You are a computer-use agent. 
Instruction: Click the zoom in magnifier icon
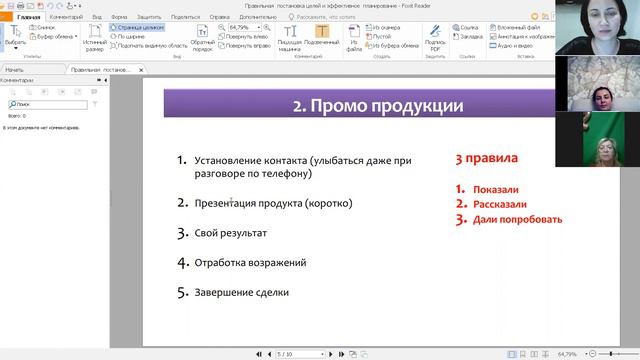267,27
